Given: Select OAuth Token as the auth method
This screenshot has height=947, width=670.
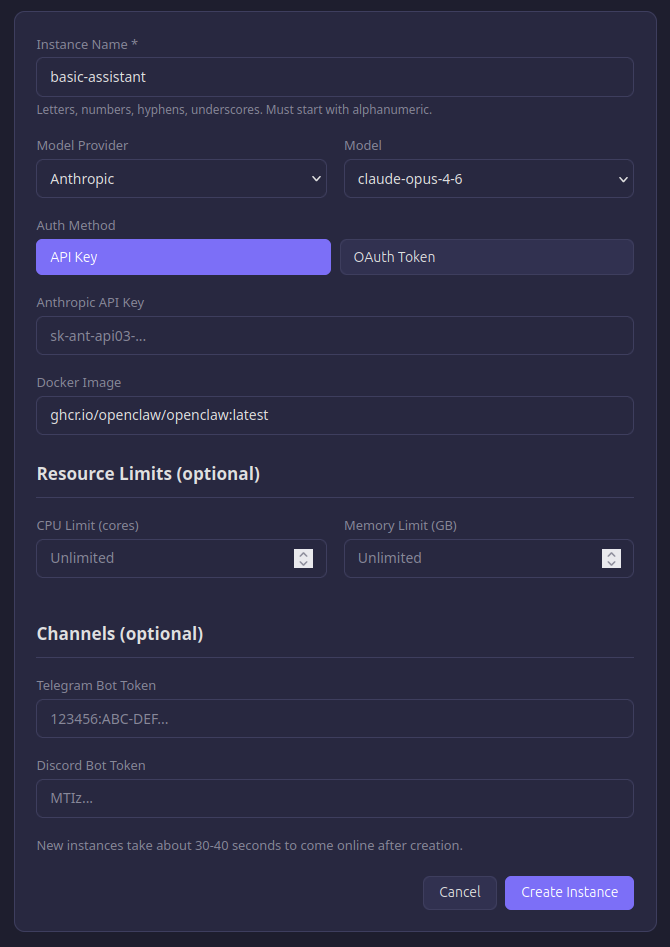Looking at the screenshot, I should coord(486,257).
